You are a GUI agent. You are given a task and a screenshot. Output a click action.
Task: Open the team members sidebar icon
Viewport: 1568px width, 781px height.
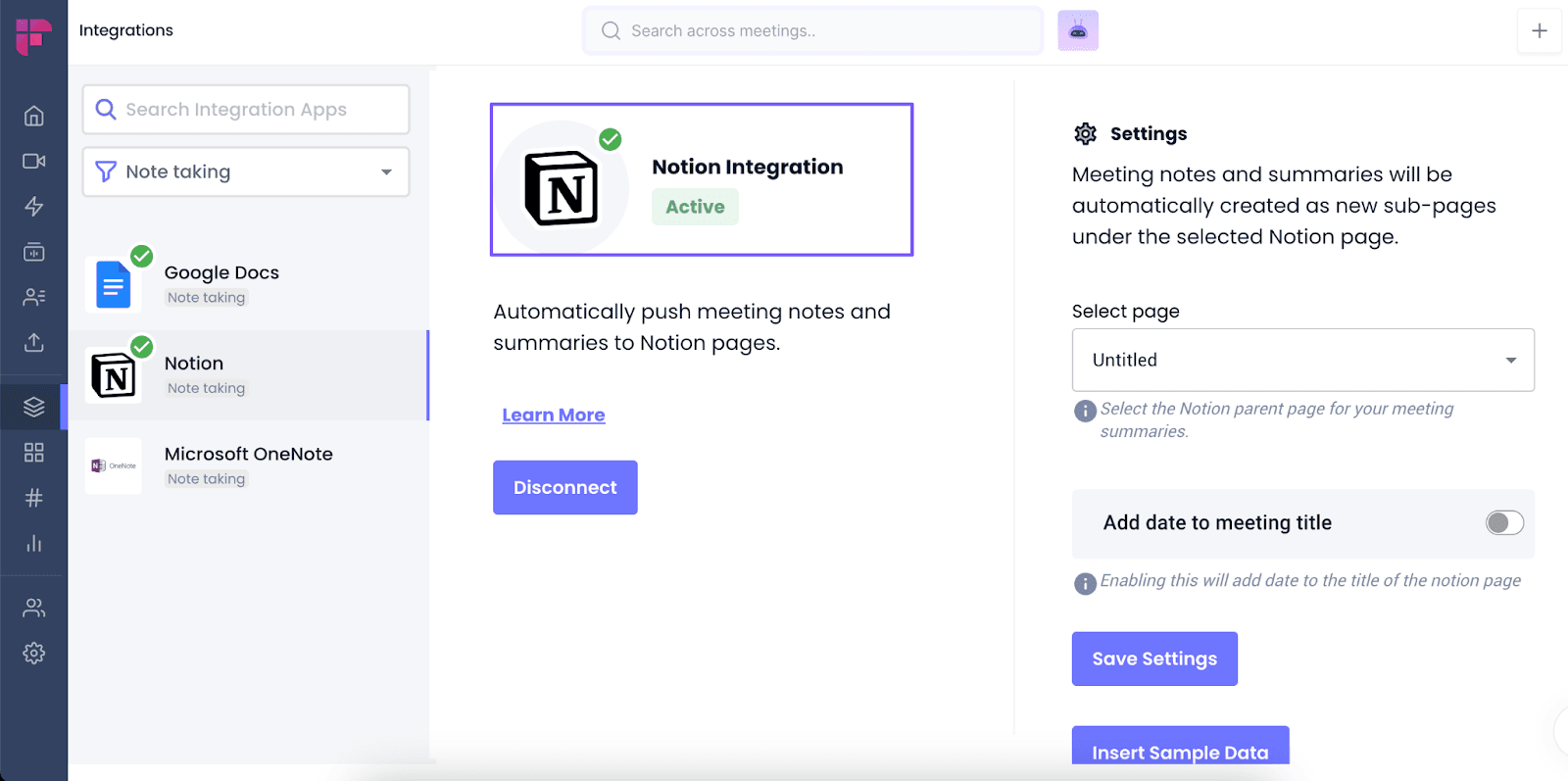(x=34, y=608)
